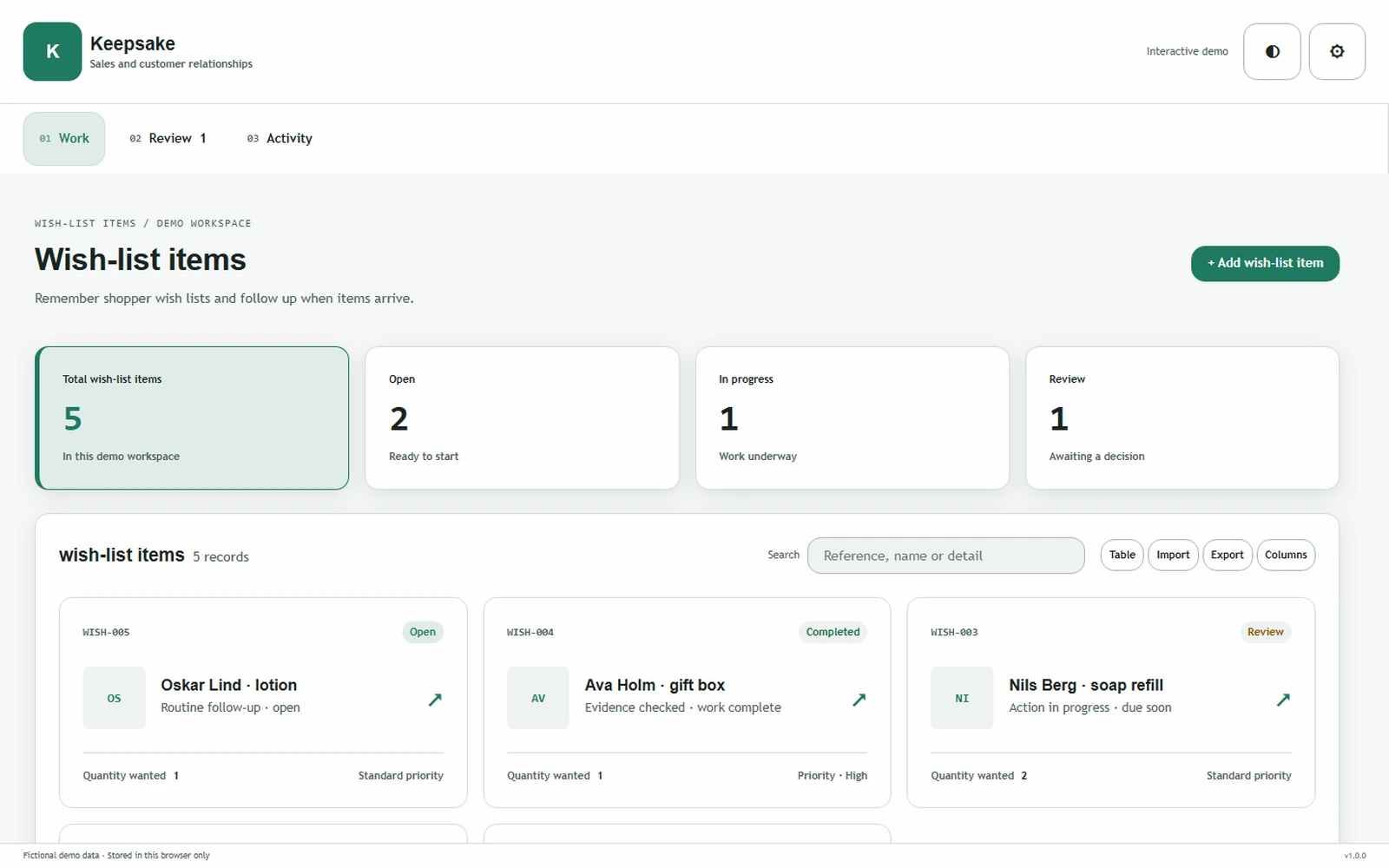The width and height of the screenshot is (1389, 868).
Task: Click Add wish-list item button
Action: point(1265,263)
